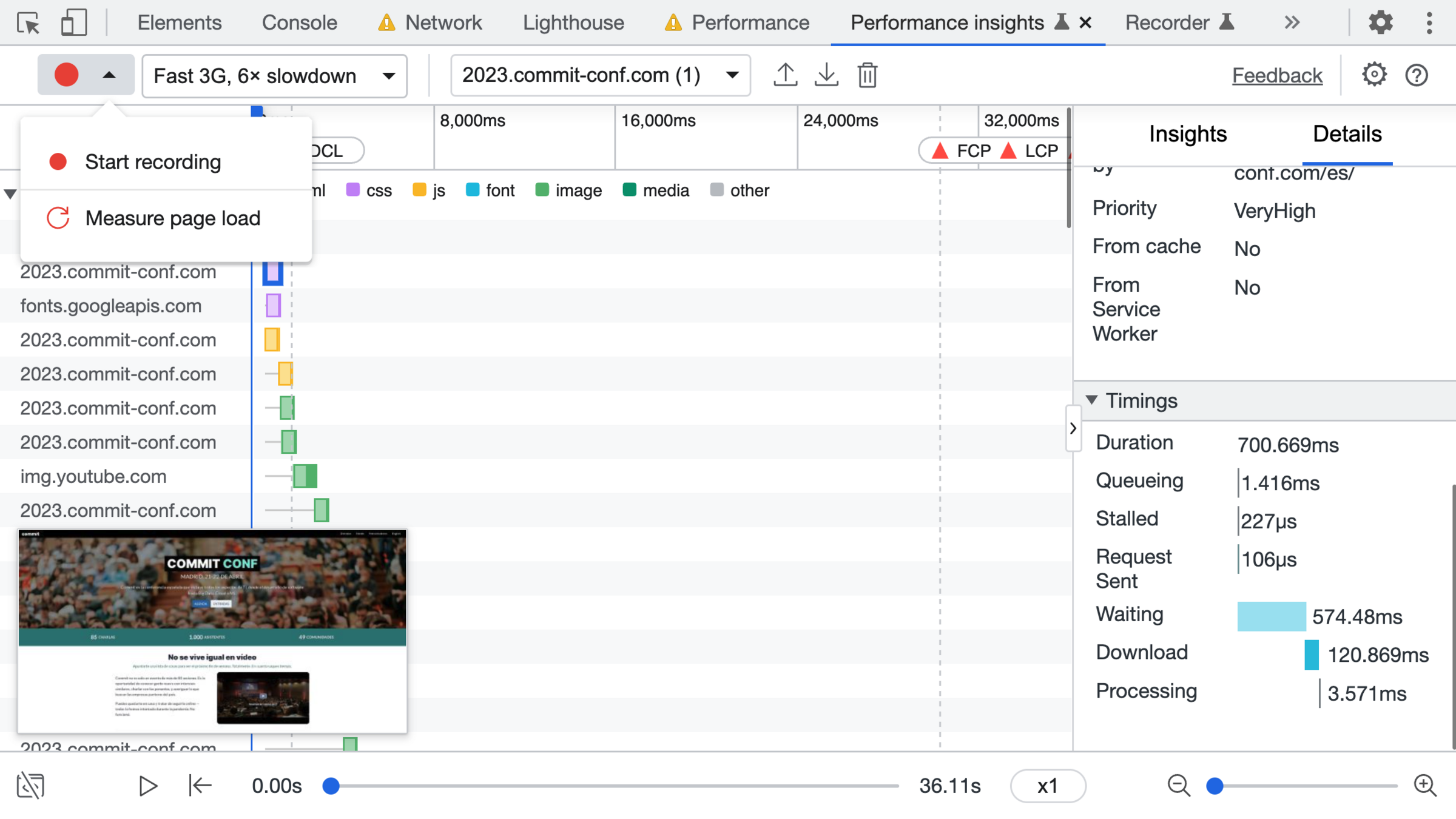Click the zoom level slider handle
1456x819 pixels.
click(1215, 786)
